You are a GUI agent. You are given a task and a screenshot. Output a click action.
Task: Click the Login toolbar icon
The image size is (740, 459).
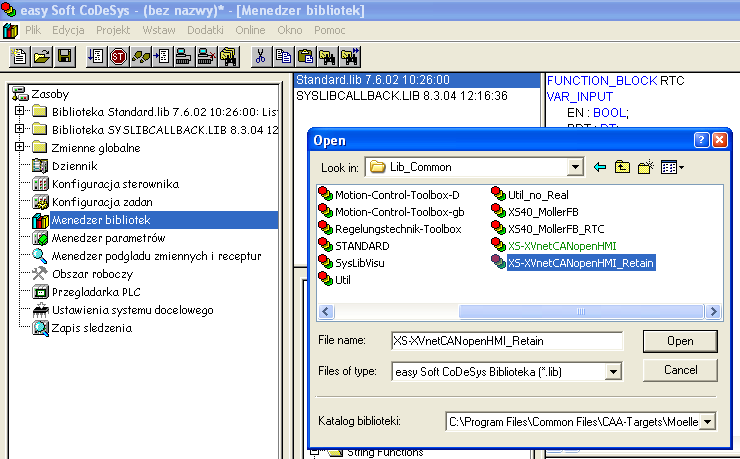183,57
